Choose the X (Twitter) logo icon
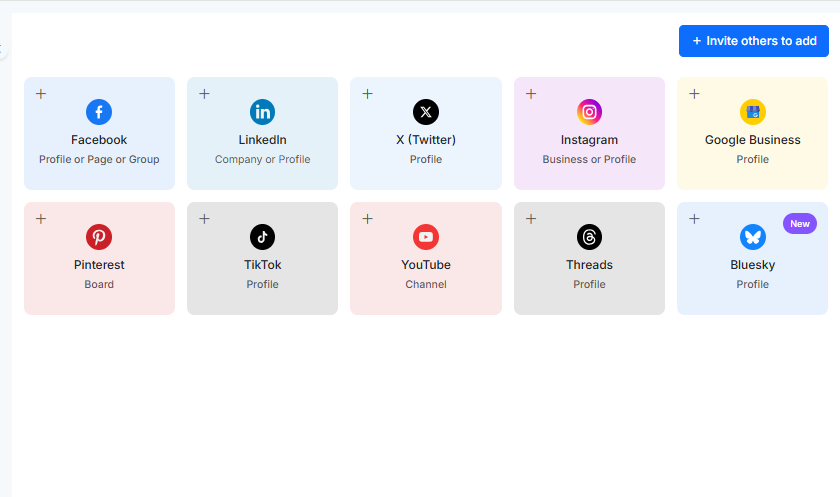Viewport: 840px width, 497px height. [x=426, y=112]
